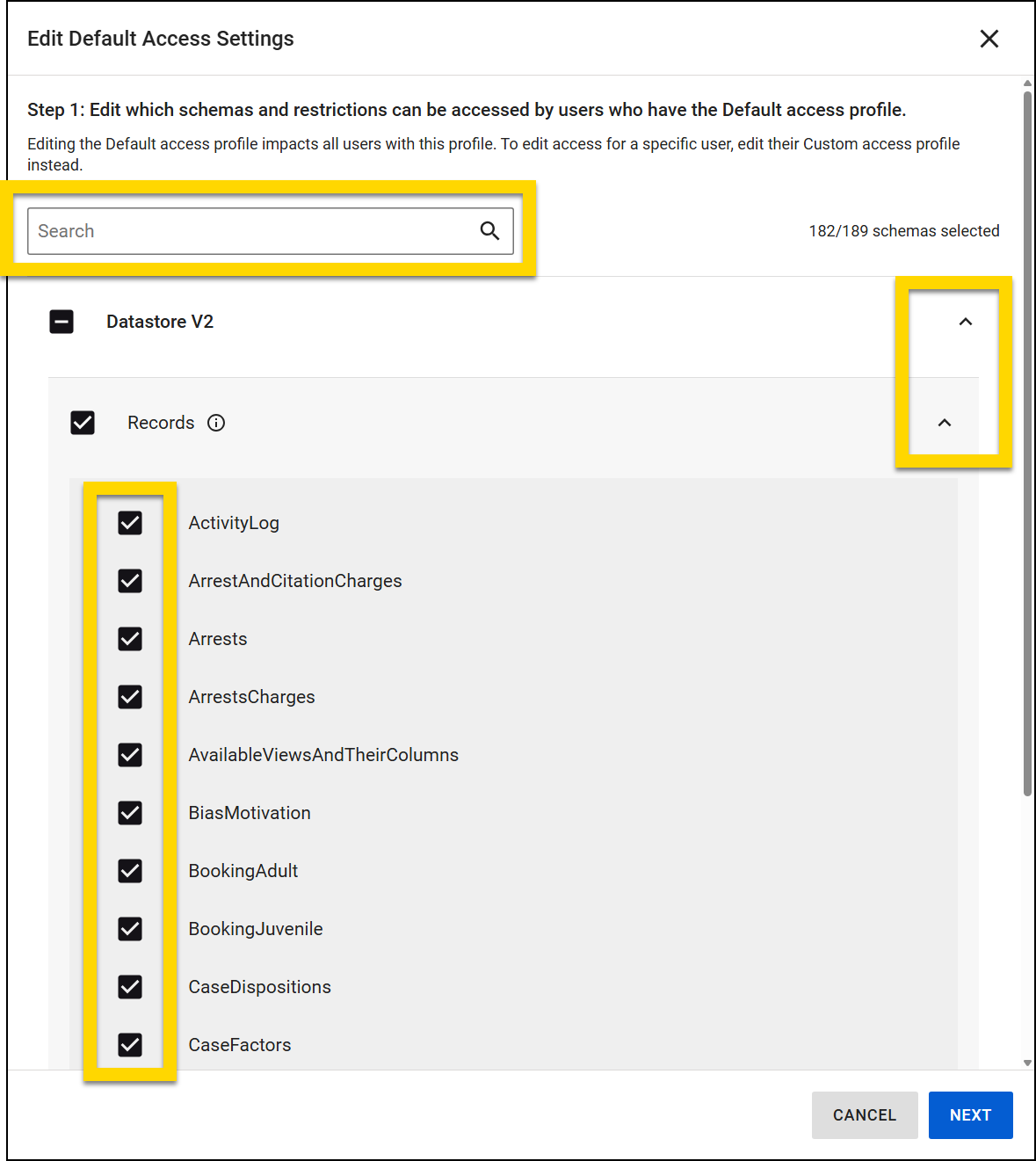The width and height of the screenshot is (1036, 1161).
Task: Click the magnifying glass search icon
Action: 489,231
